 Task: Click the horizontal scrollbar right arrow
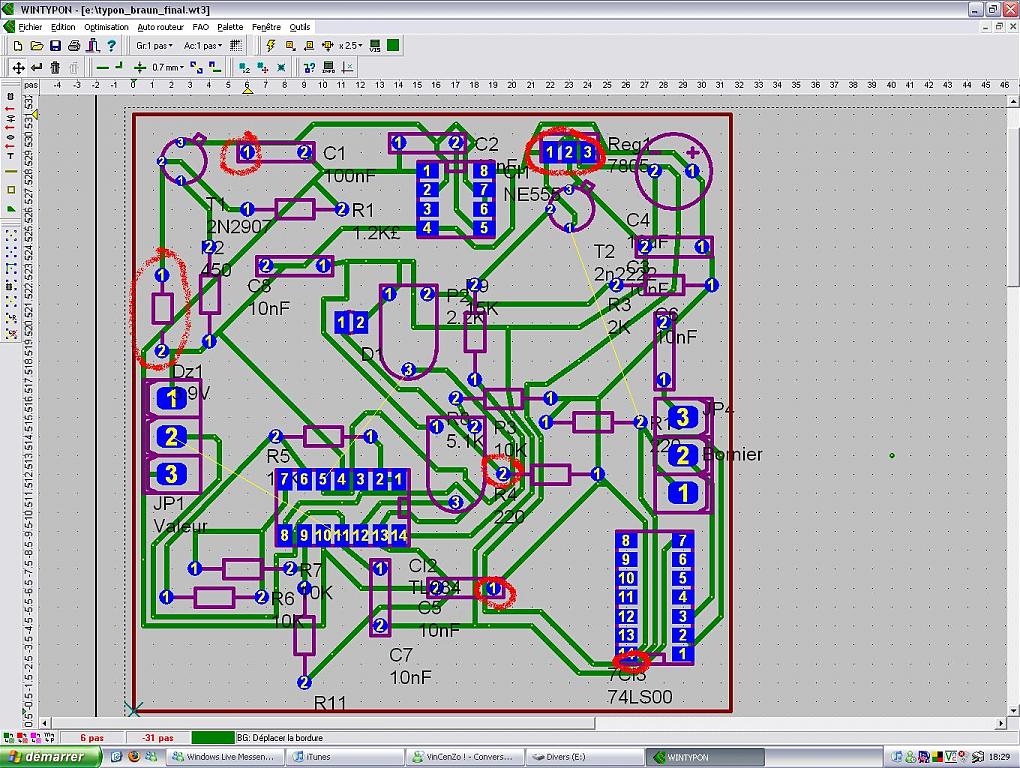pos(1002,723)
